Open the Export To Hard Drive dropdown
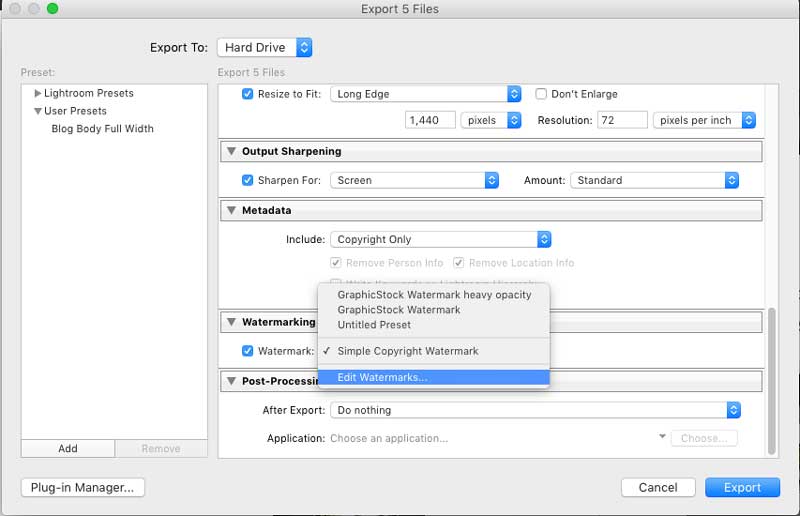800x516 pixels. 266,47
